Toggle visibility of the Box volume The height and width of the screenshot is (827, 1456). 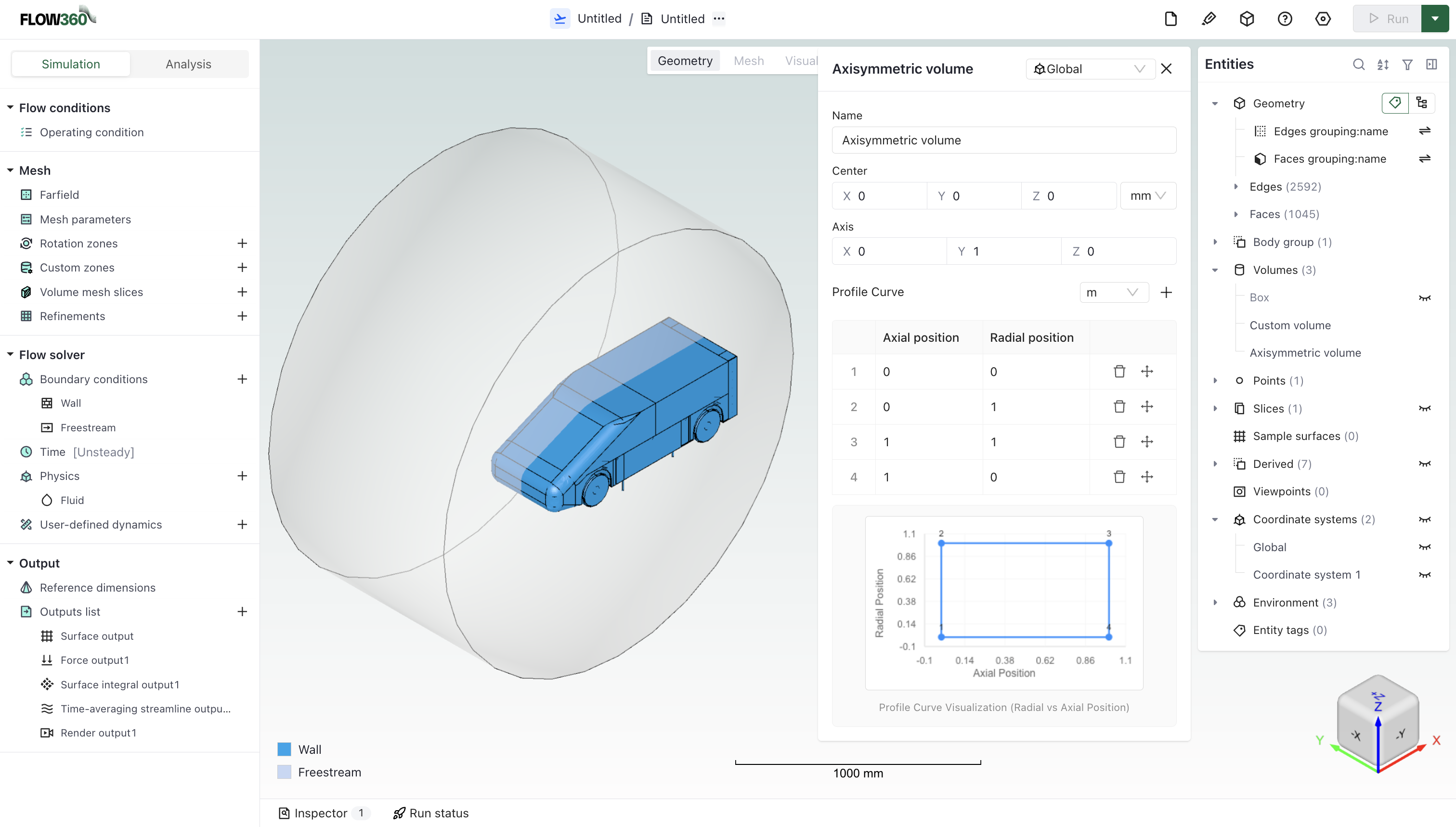click(x=1425, y=297)
